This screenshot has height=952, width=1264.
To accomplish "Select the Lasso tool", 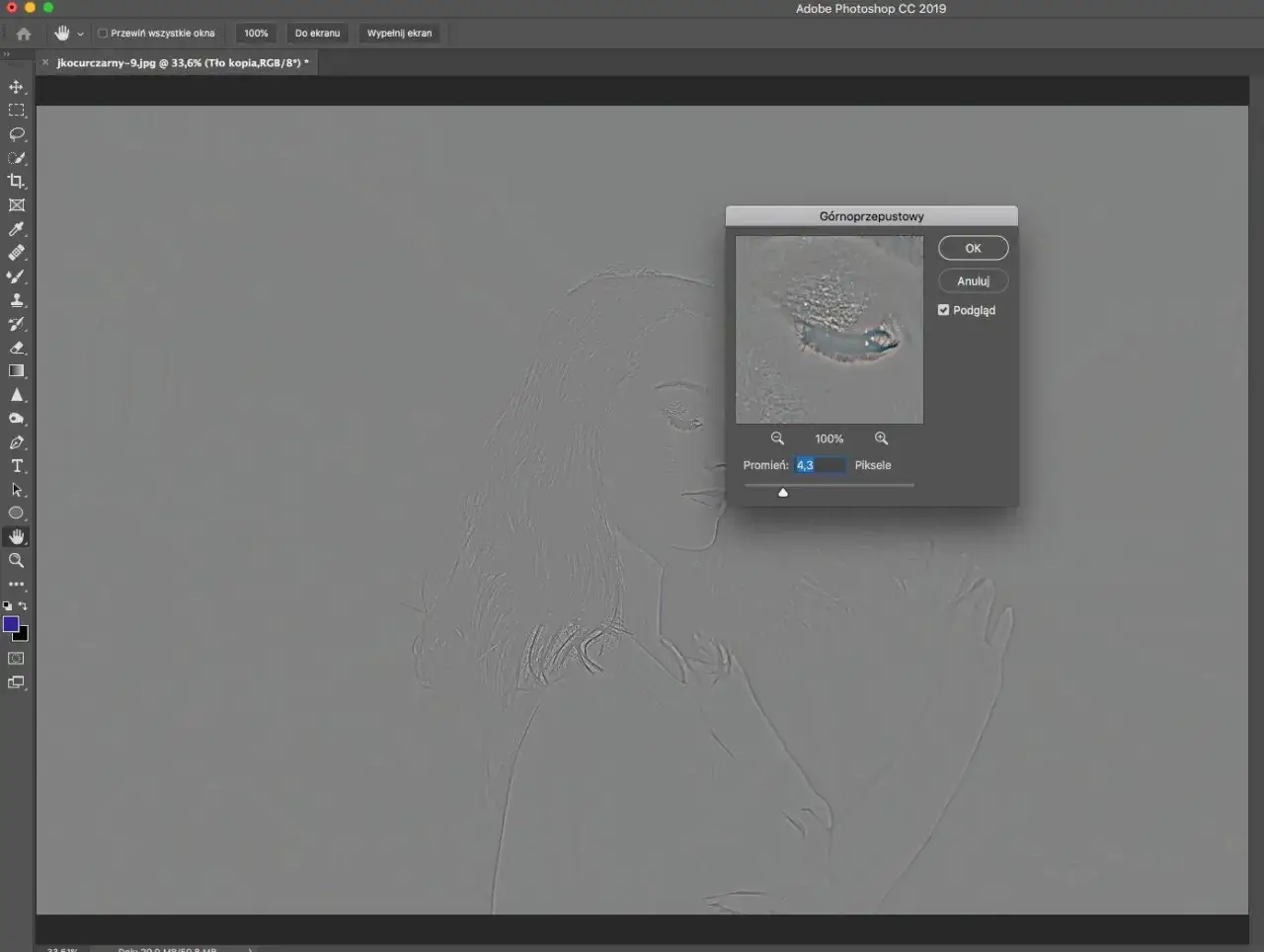I will tap(17, 134).
